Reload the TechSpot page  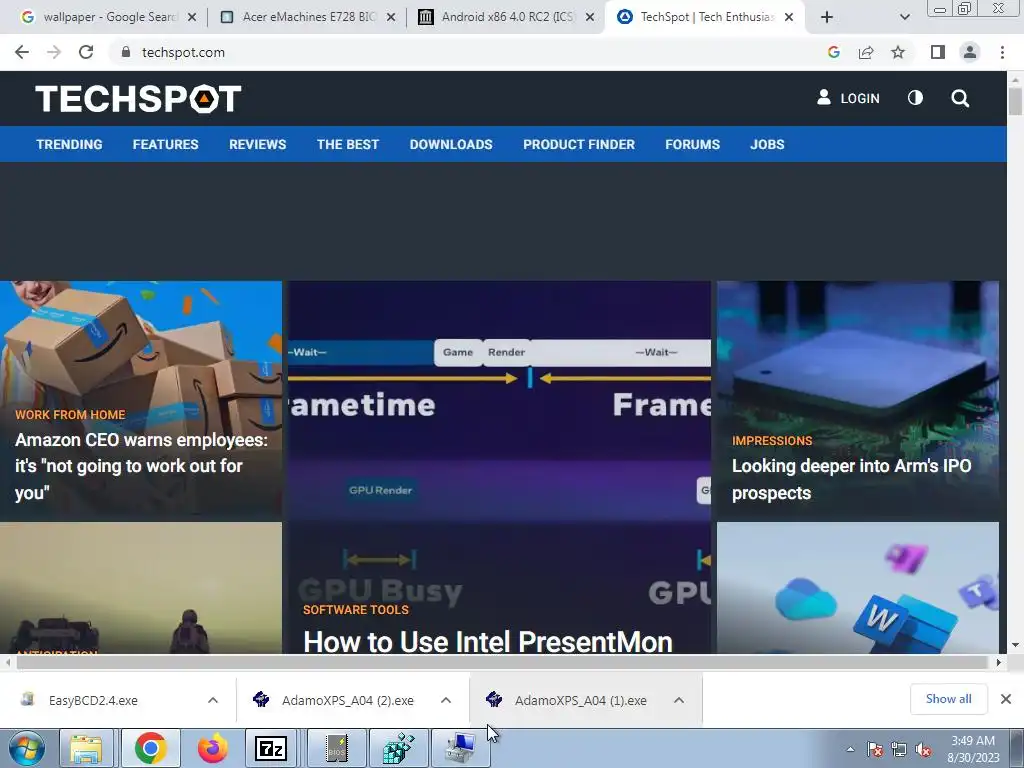[x=86, y=52]
